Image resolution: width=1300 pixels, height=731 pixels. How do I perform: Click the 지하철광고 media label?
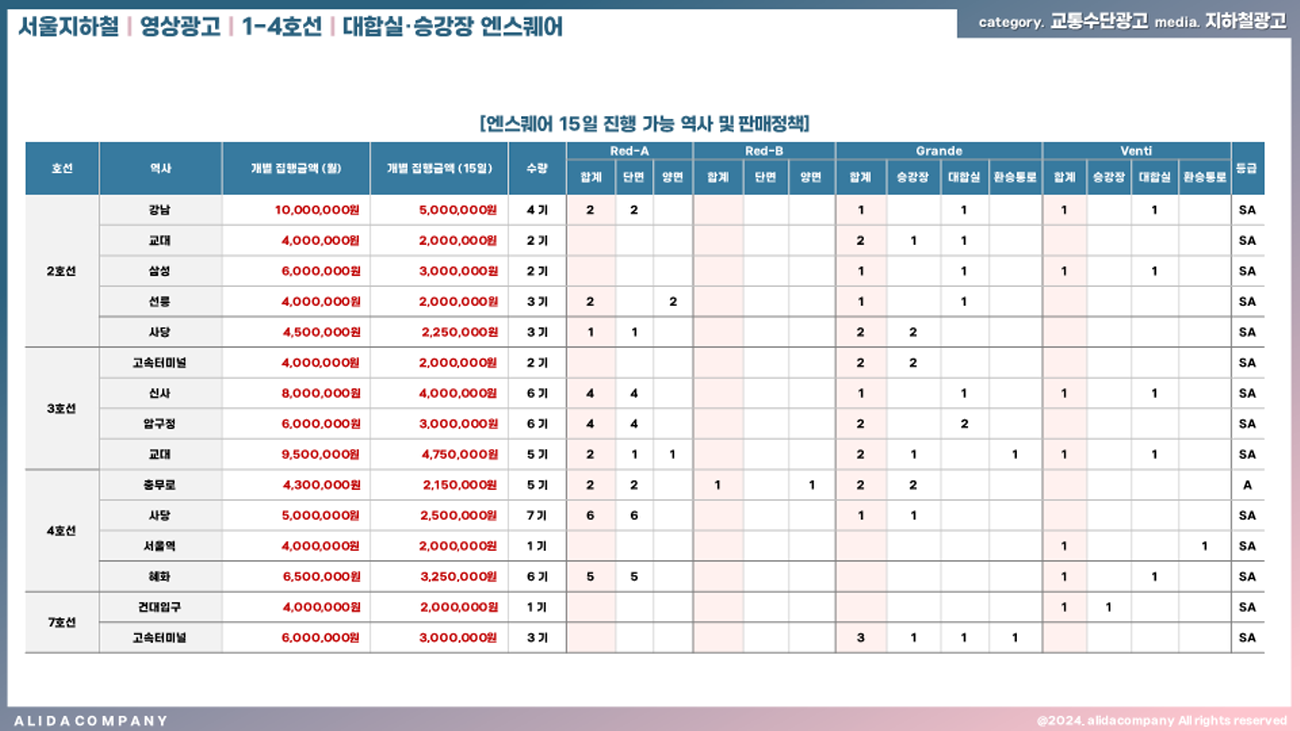click(1245, 22)
